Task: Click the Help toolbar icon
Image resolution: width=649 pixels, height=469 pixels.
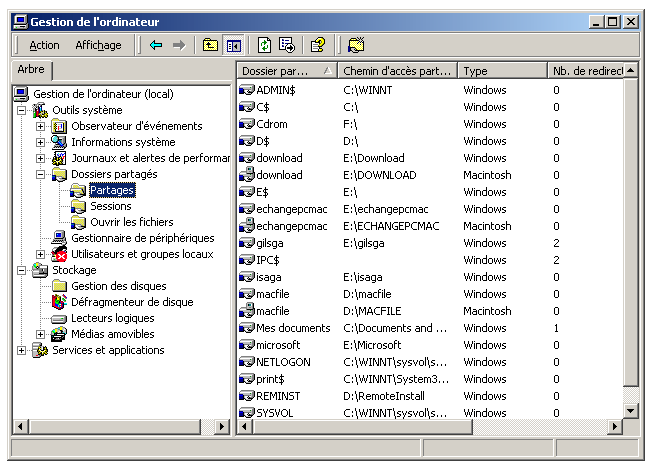Action: click(318, 45)
